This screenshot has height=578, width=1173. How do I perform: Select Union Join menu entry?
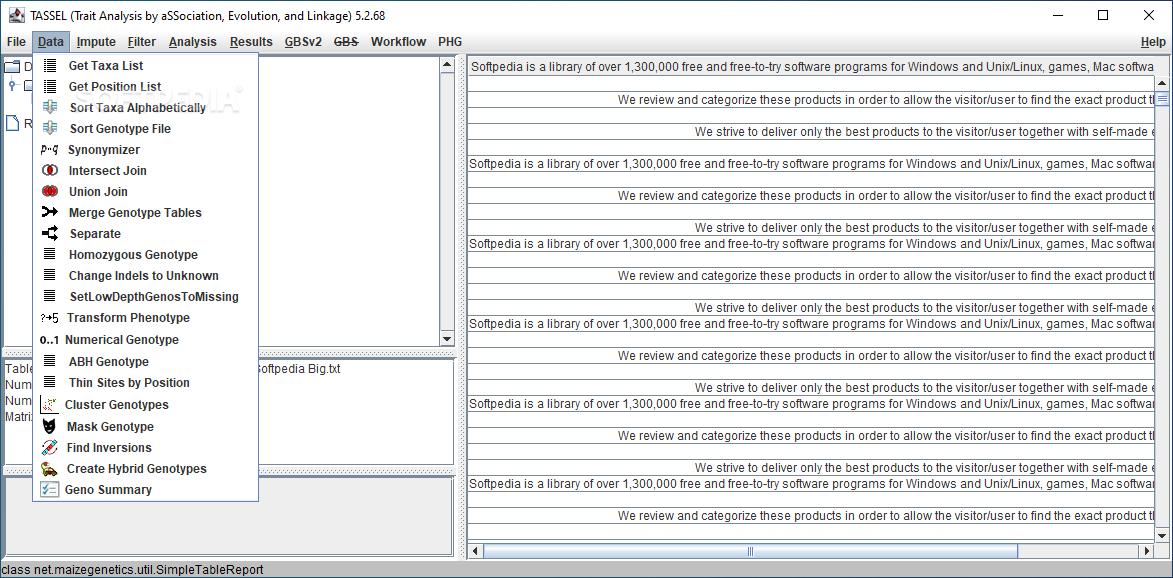[x=146, y=191]
